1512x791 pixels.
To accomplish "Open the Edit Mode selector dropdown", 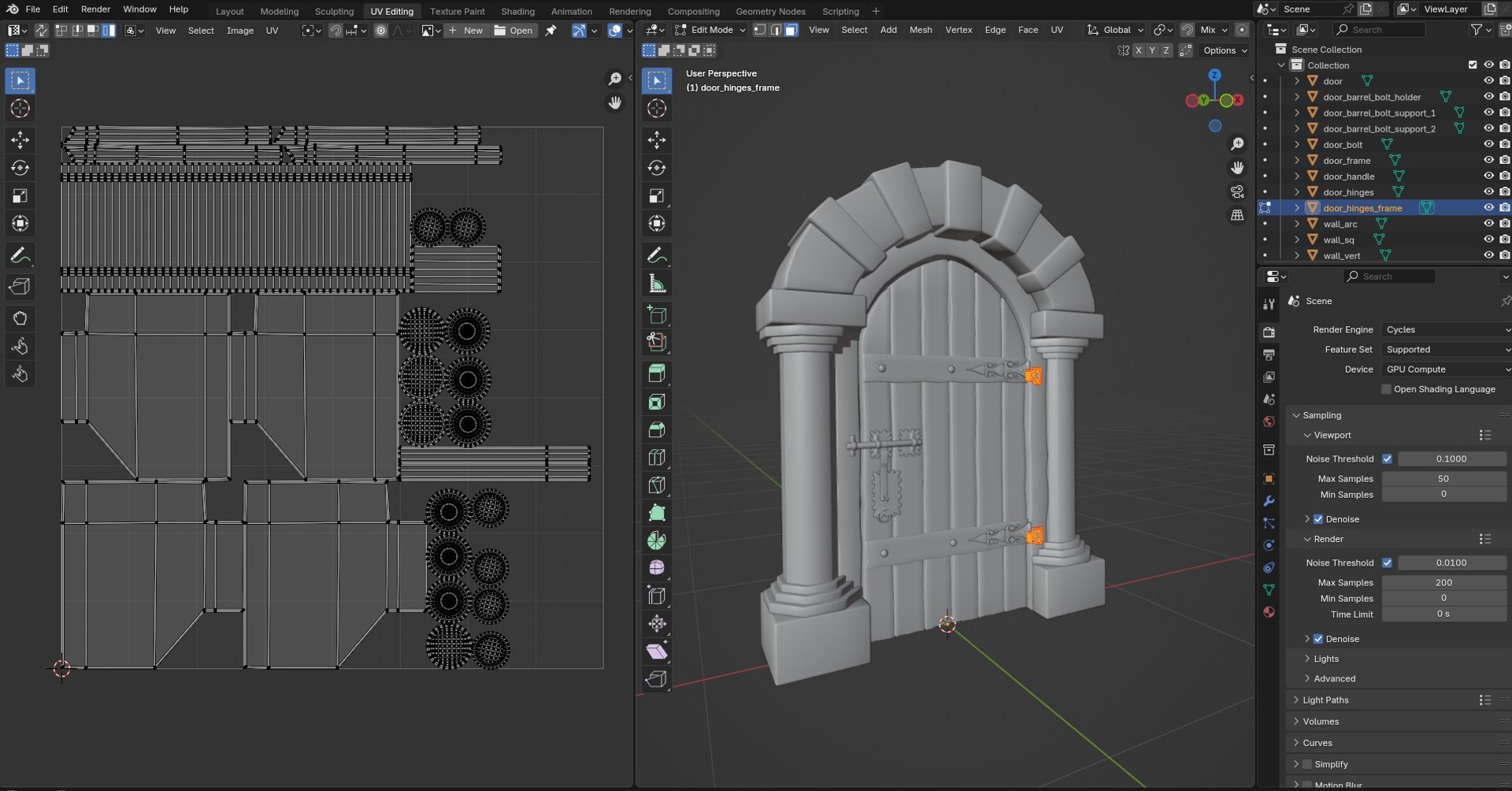I will [710, 30].
